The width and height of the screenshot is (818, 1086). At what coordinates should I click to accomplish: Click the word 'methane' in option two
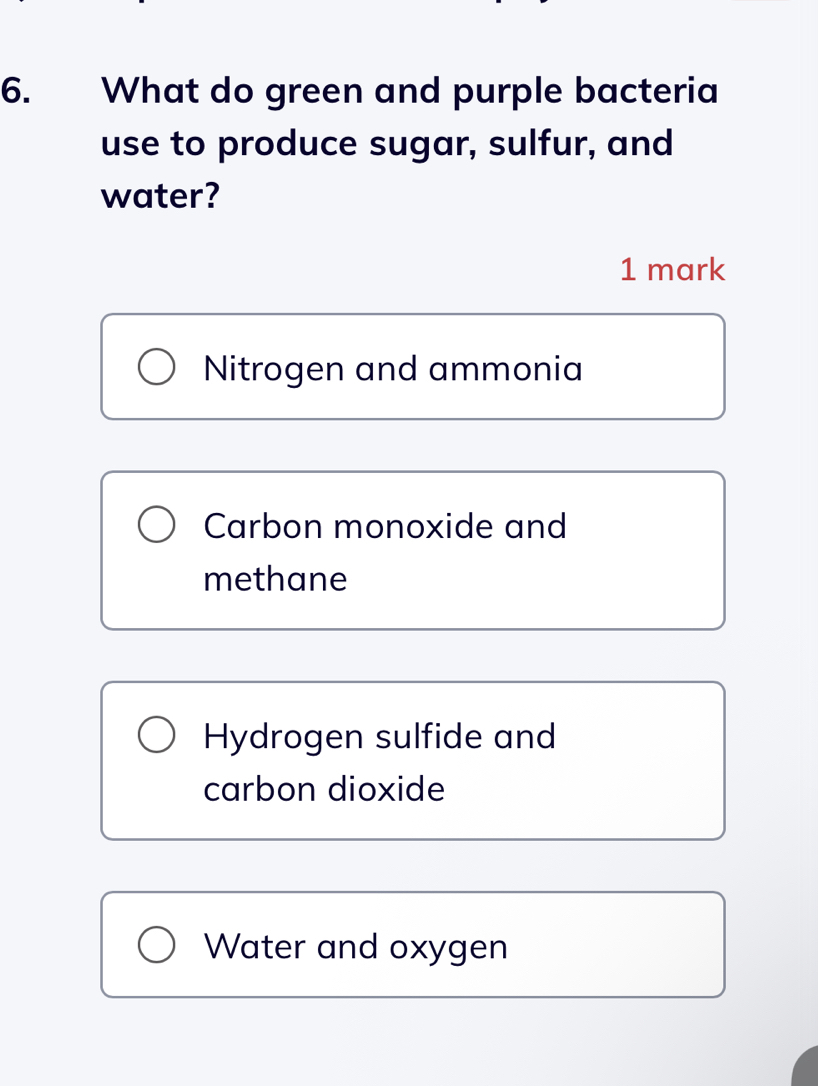pyautogui.click(x=275, y=579)
